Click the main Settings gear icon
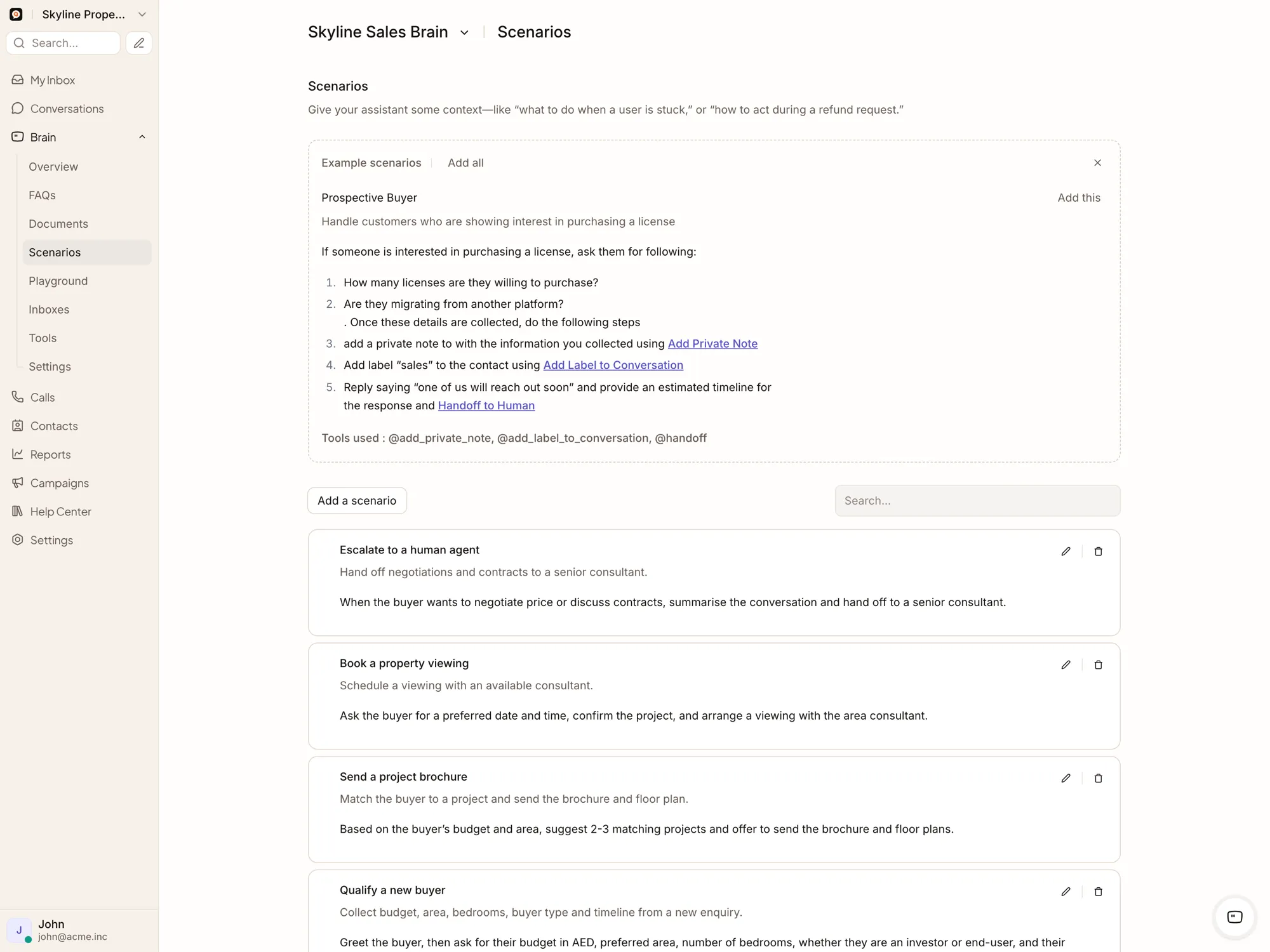 (18, 539)
